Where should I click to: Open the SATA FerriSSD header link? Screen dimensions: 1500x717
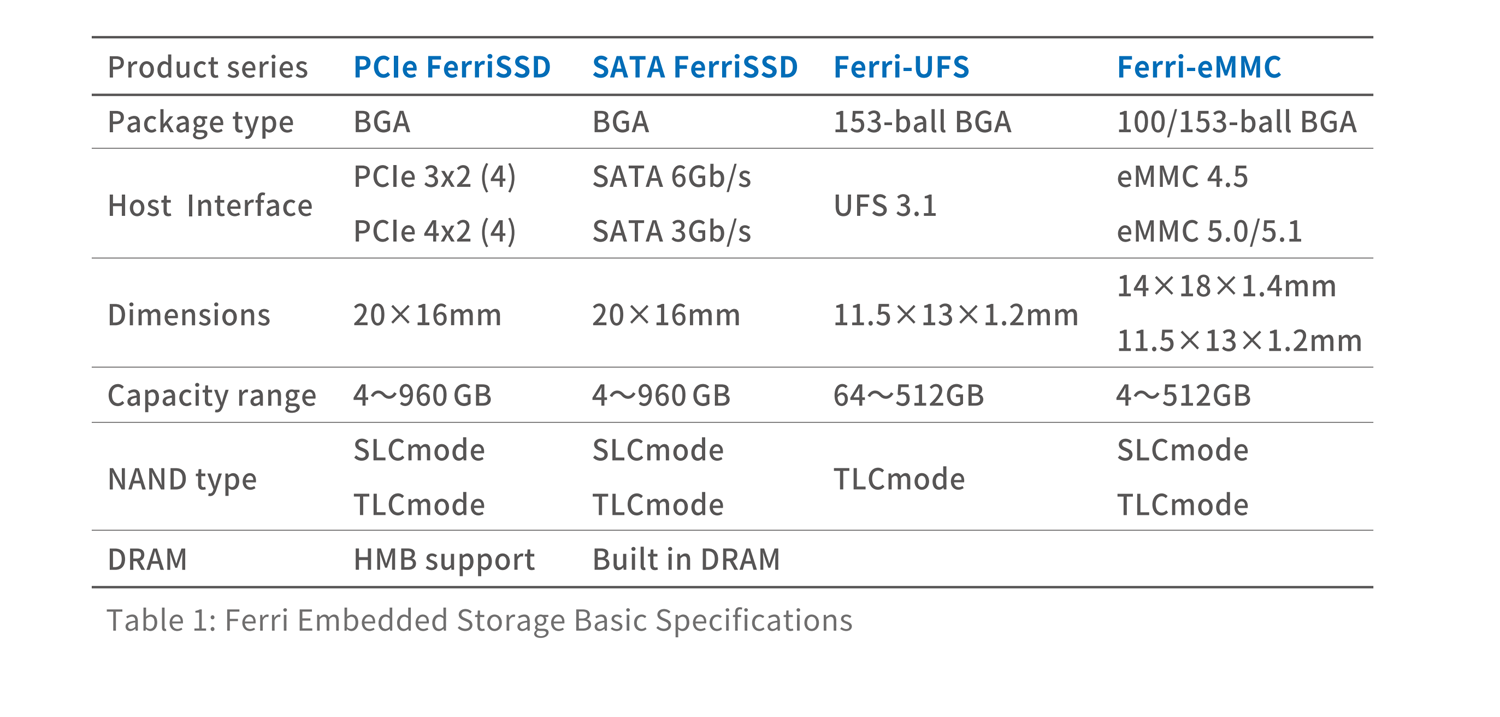point(695,67)
